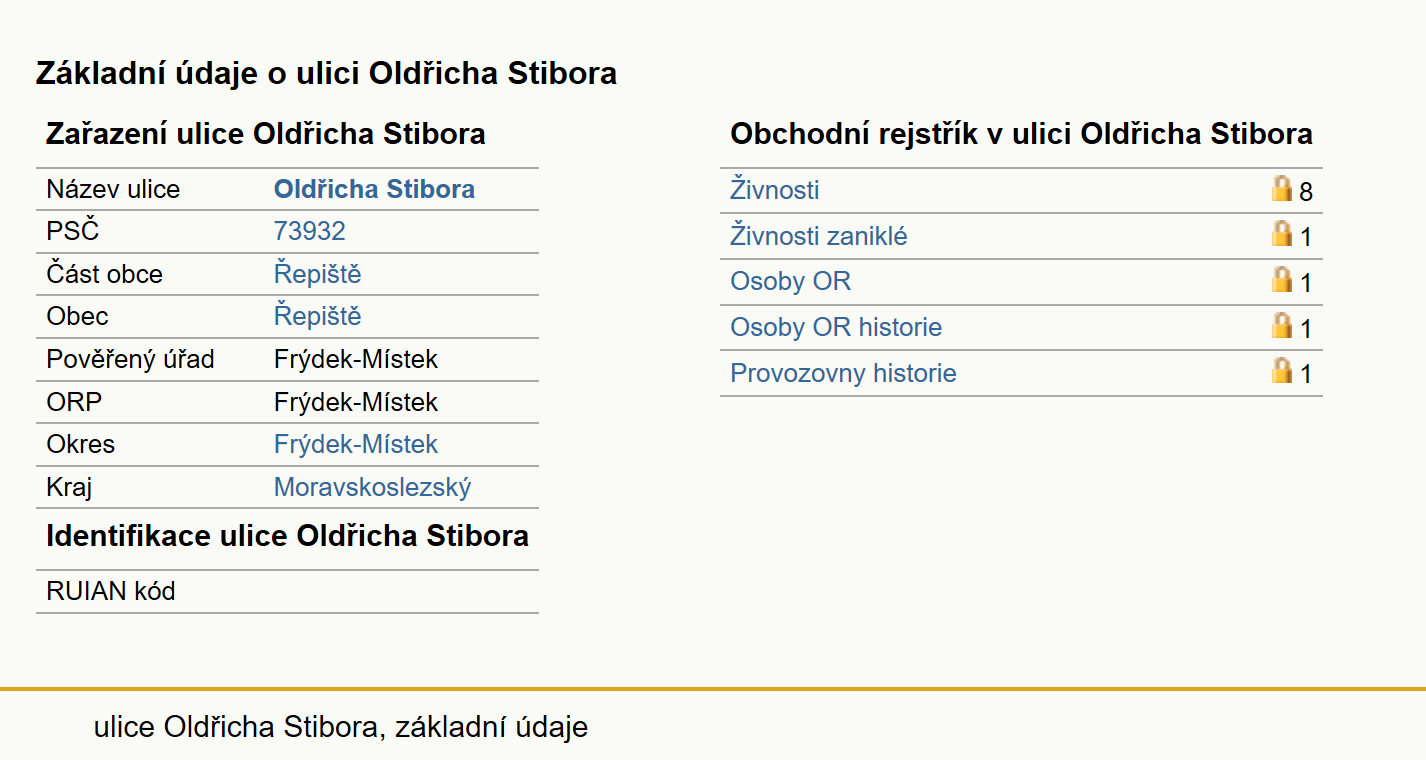
Task: Click the Živnosti count number 8
Action: coord(1306,191)
